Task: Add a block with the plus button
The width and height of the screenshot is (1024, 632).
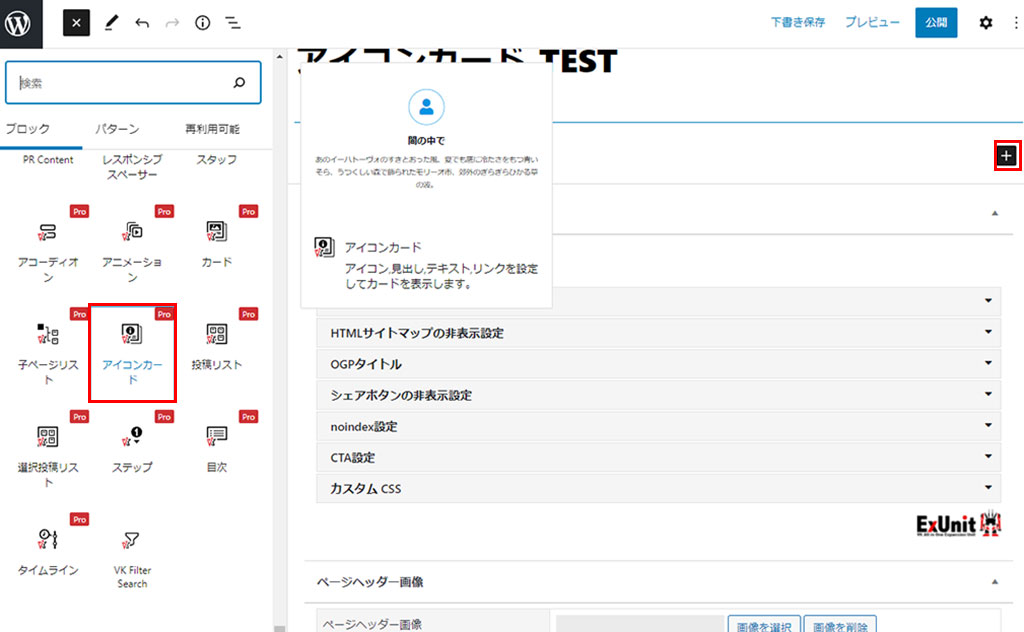Action: [x=1006, y=155]
